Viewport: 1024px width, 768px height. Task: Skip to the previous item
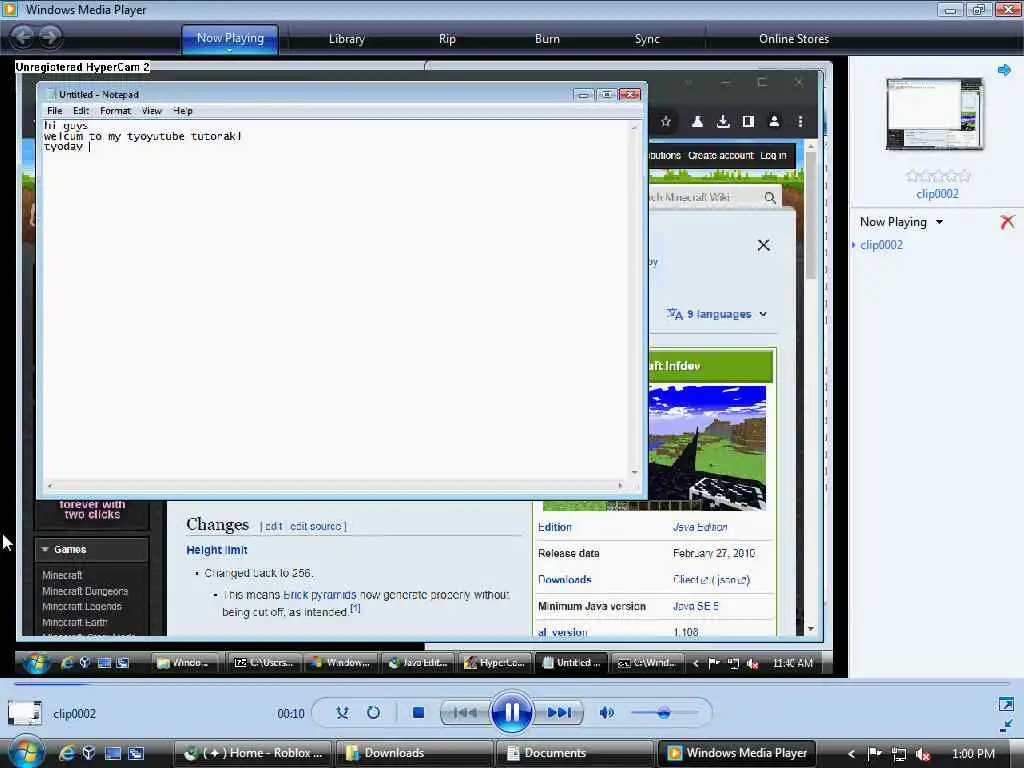coord(465,712)
